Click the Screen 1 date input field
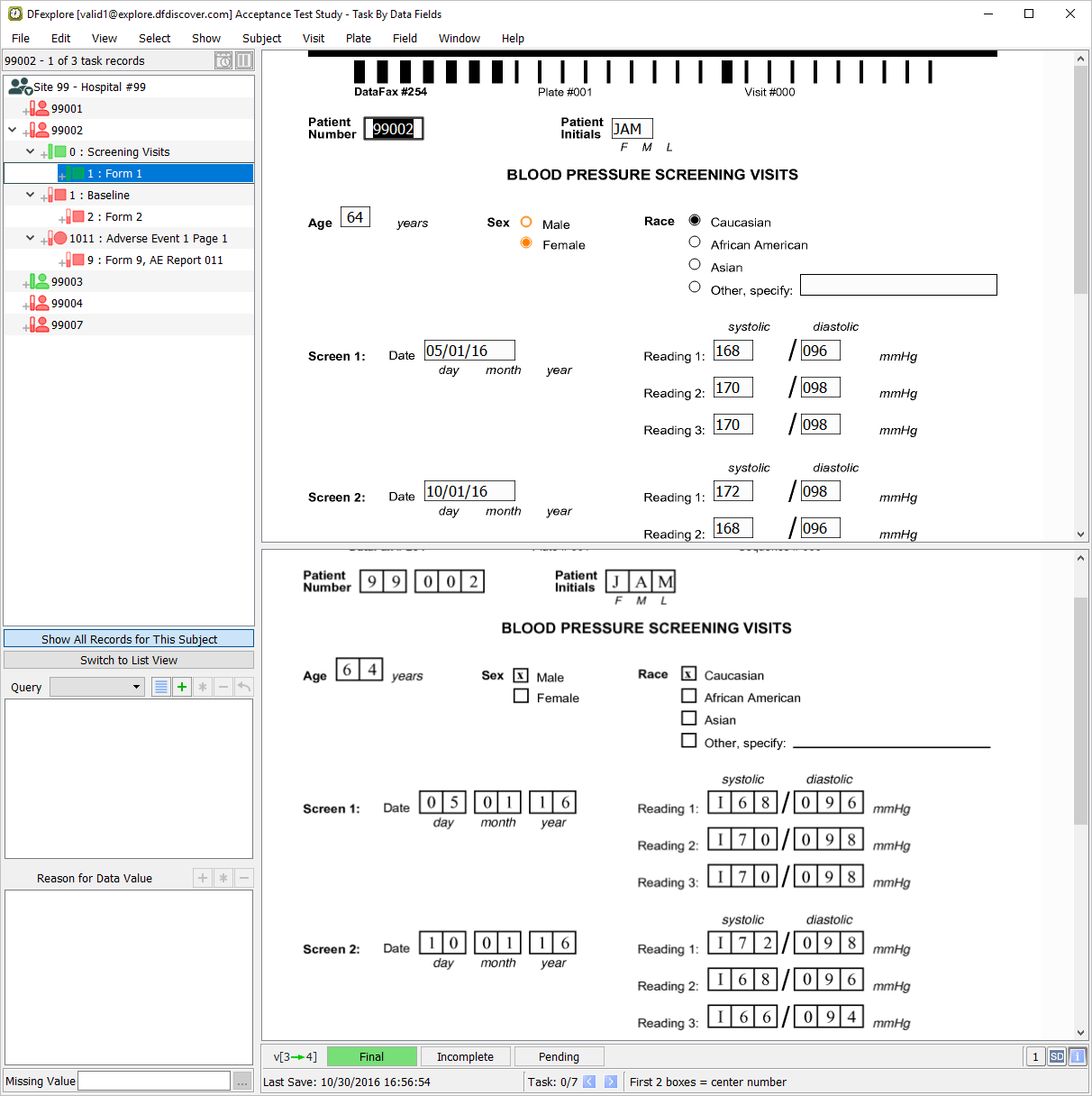This screenshot has height=1096, width=1092. pyautogui.click(x=469, y=351)
